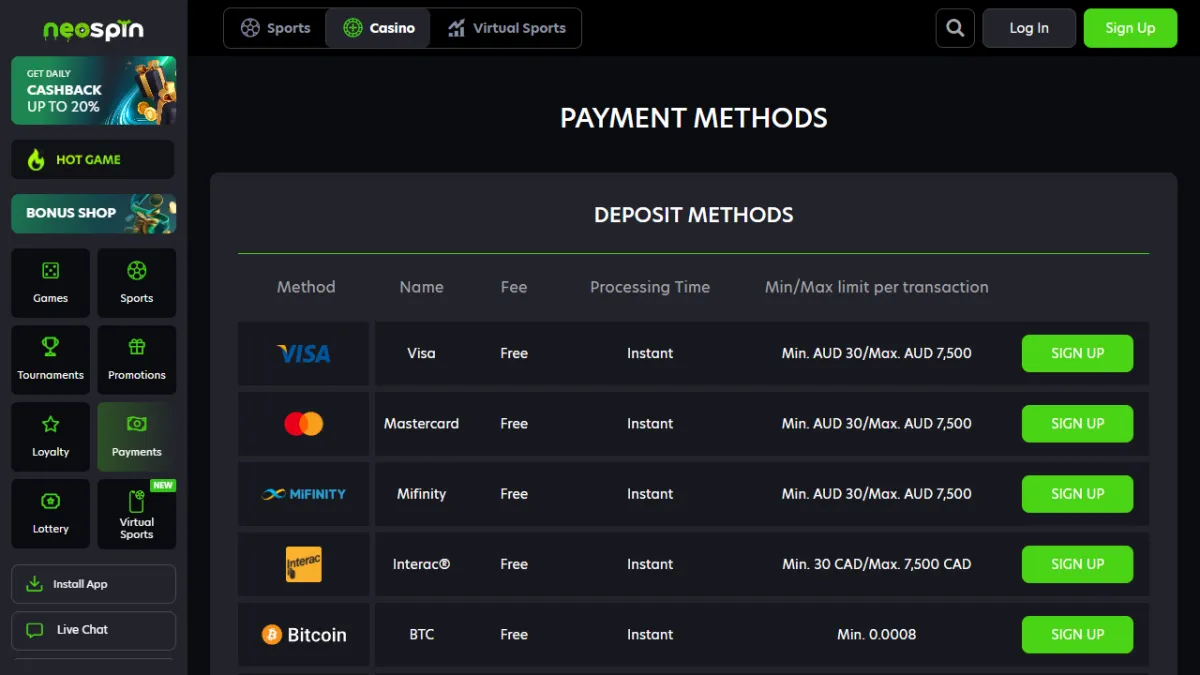Switch to the Casino tab

[x=378, y=28]
